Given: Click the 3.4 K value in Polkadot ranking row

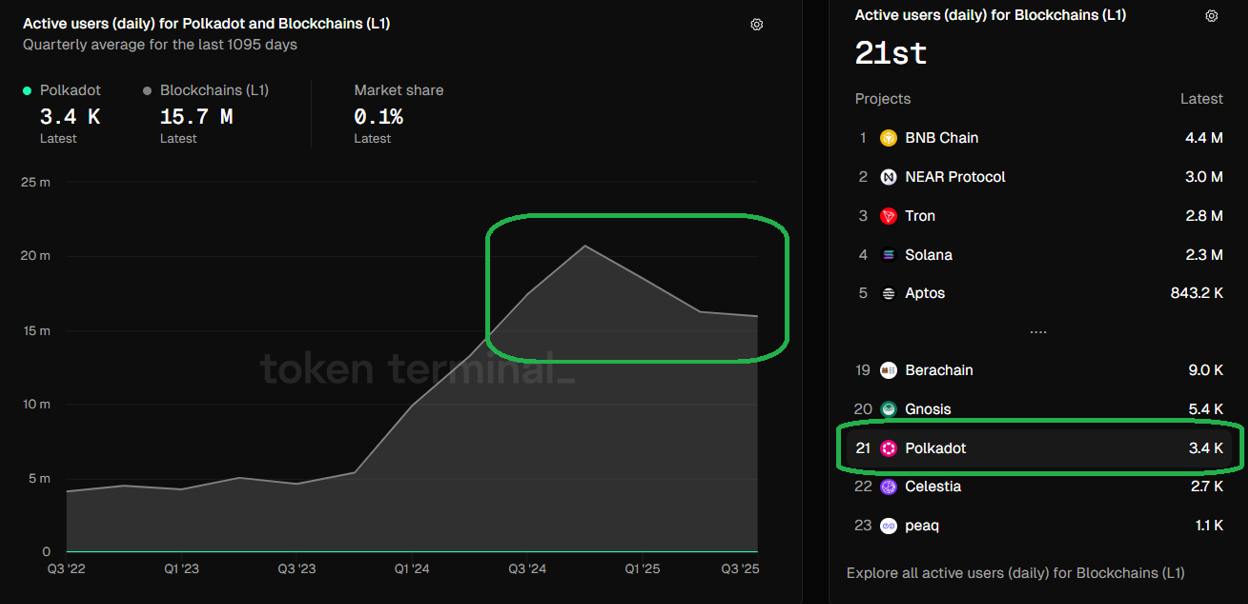Looking at the screenshot, I should pyautogui.click(x=1206, y=448).
